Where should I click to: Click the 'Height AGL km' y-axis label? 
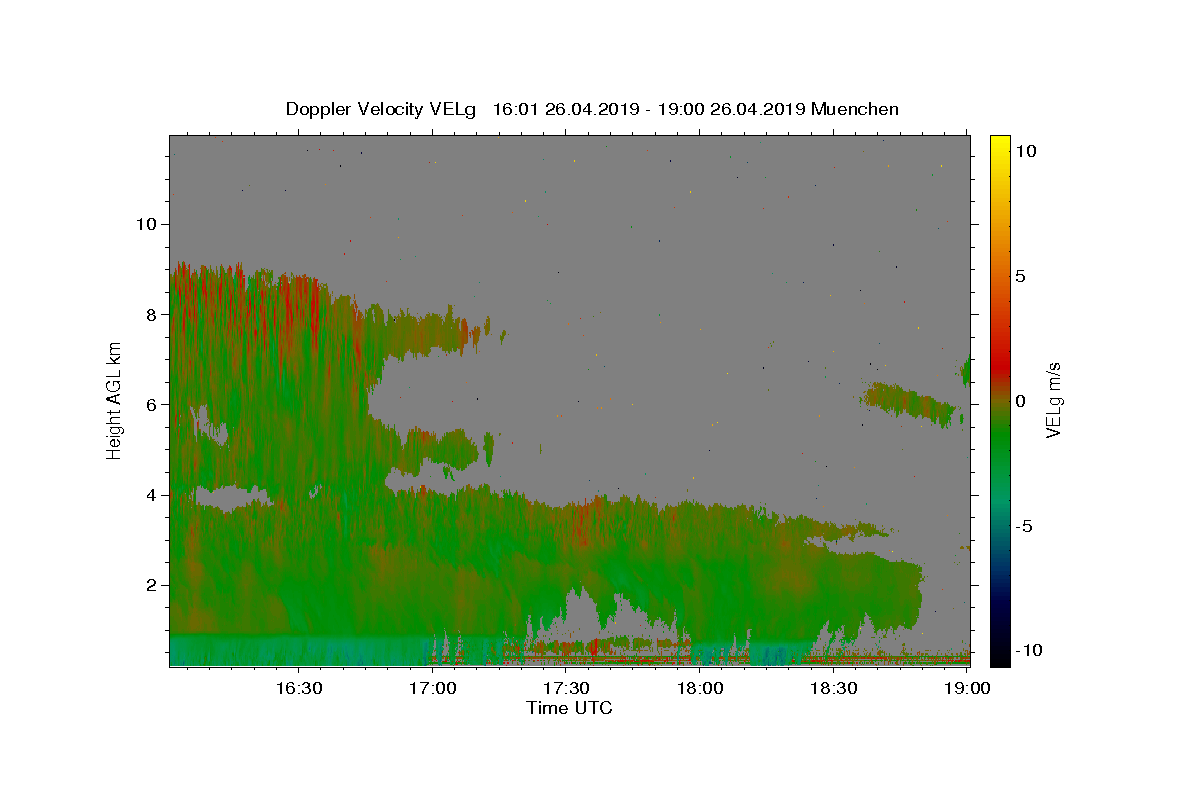115,401
